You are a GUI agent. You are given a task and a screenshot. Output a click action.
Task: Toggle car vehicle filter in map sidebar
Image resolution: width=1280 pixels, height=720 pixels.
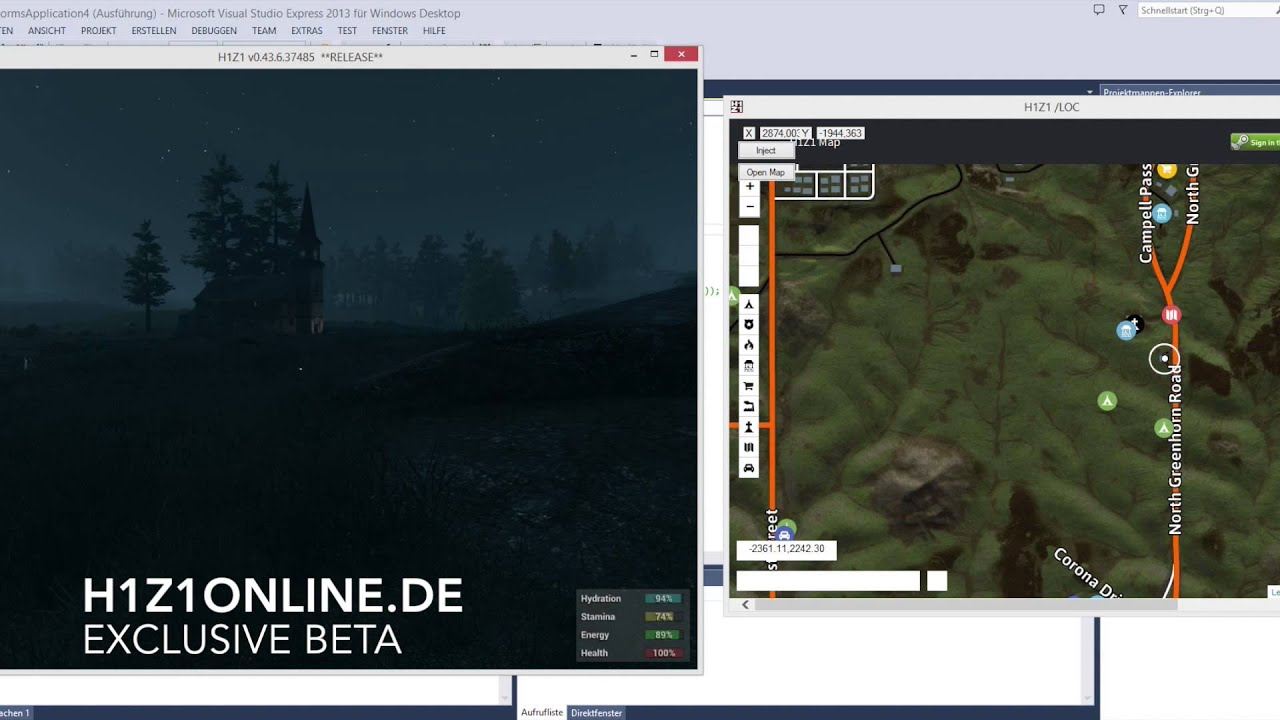[x=749, y=468]
